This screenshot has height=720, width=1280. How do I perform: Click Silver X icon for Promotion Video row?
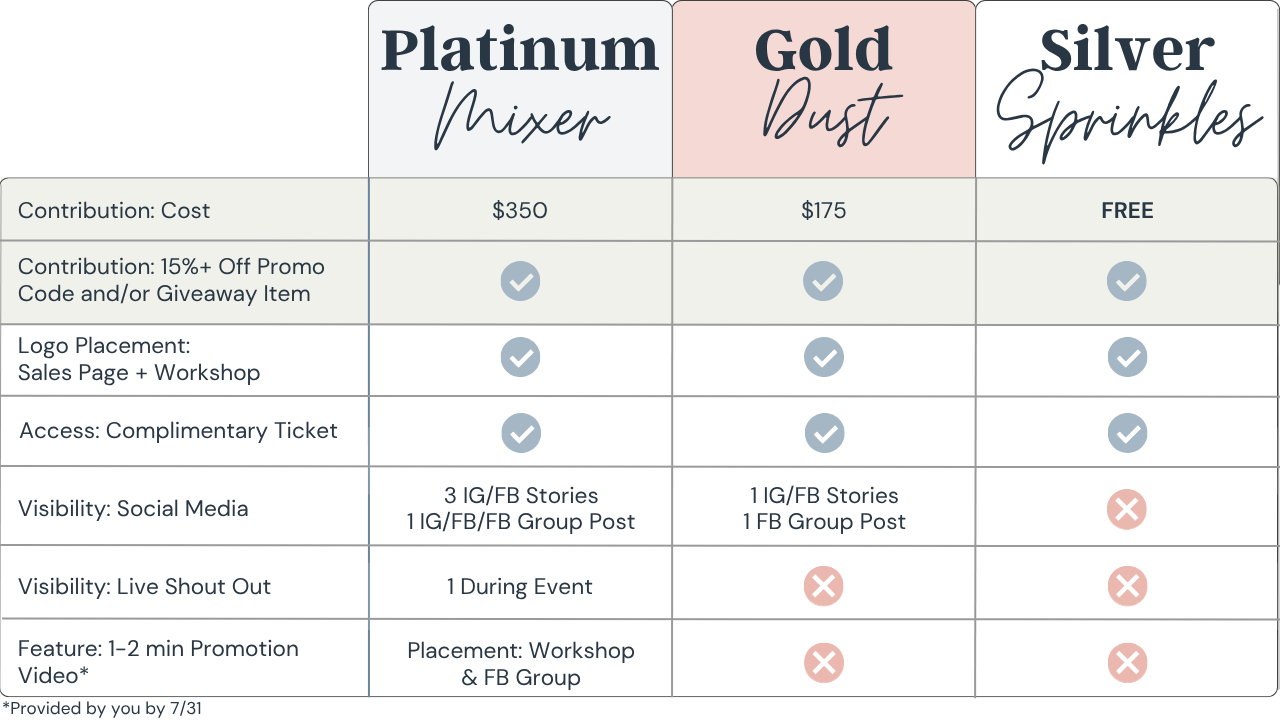tap(1127, 663)
